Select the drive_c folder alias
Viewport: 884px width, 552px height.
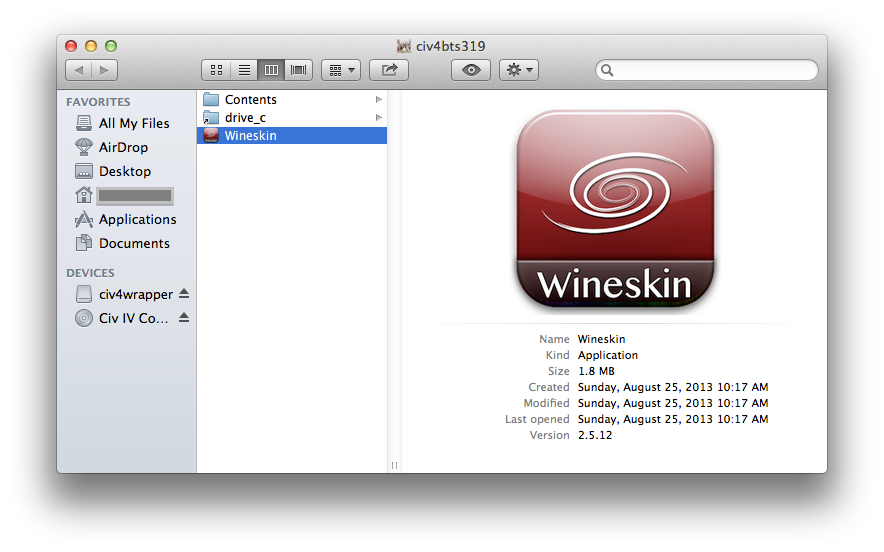(x=292, y=118)
